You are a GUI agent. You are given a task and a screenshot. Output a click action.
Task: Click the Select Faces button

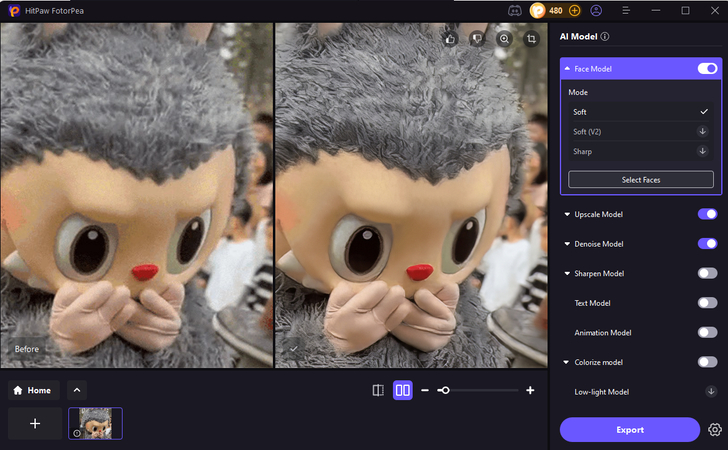coord(641,180)
